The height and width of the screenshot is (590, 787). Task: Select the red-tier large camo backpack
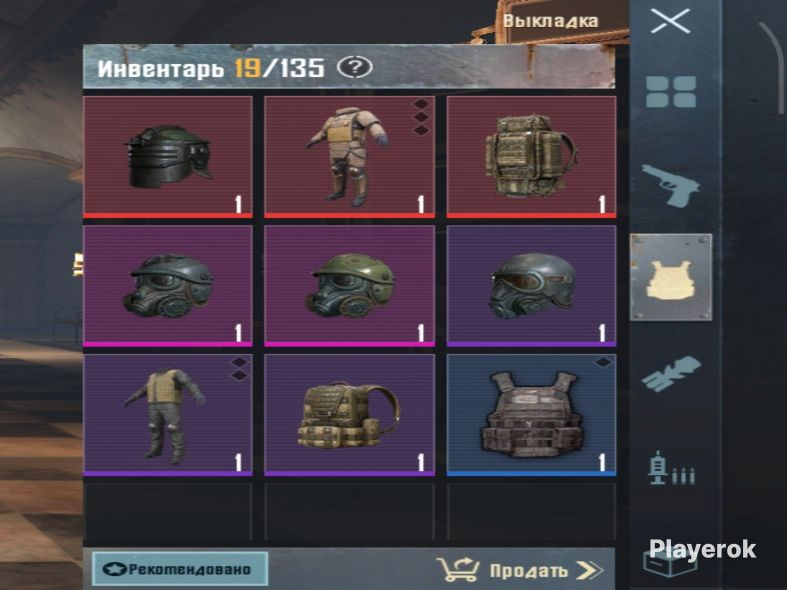click(531, 157)
